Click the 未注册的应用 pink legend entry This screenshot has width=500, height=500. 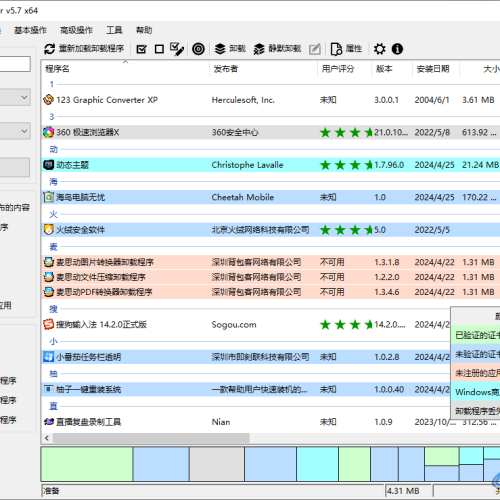tap(476, 373)
